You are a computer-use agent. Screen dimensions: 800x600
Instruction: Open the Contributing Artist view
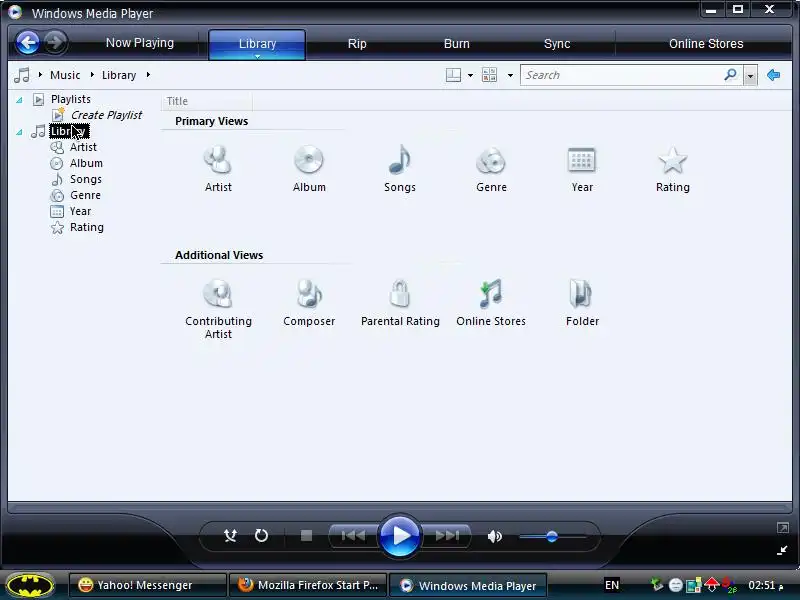(x=218, y=294)
